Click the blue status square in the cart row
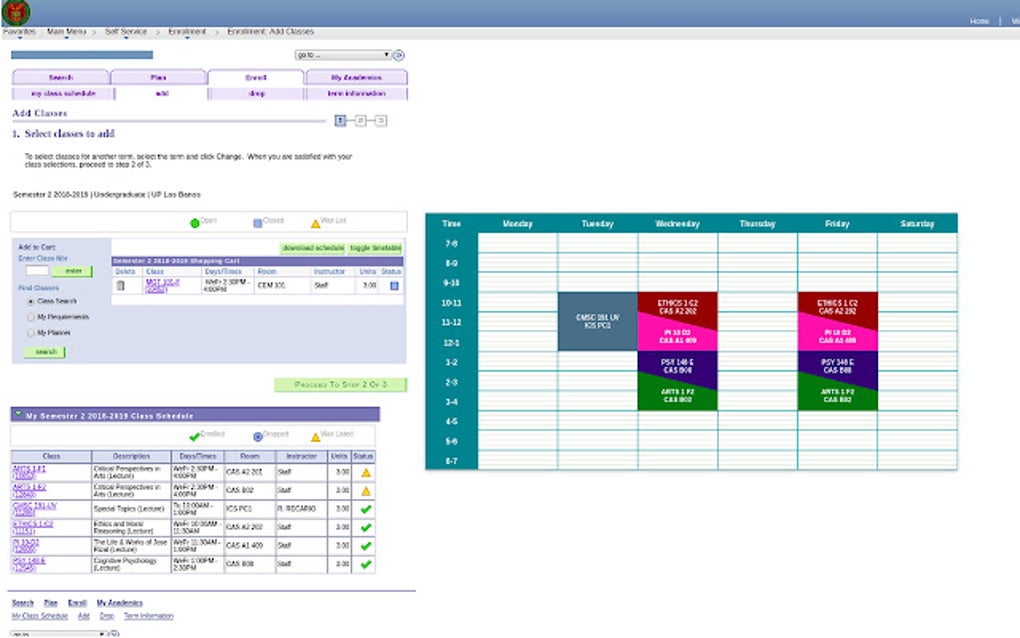The width and height of the screenshot is (1020, 638). click(x=395, y=285)
